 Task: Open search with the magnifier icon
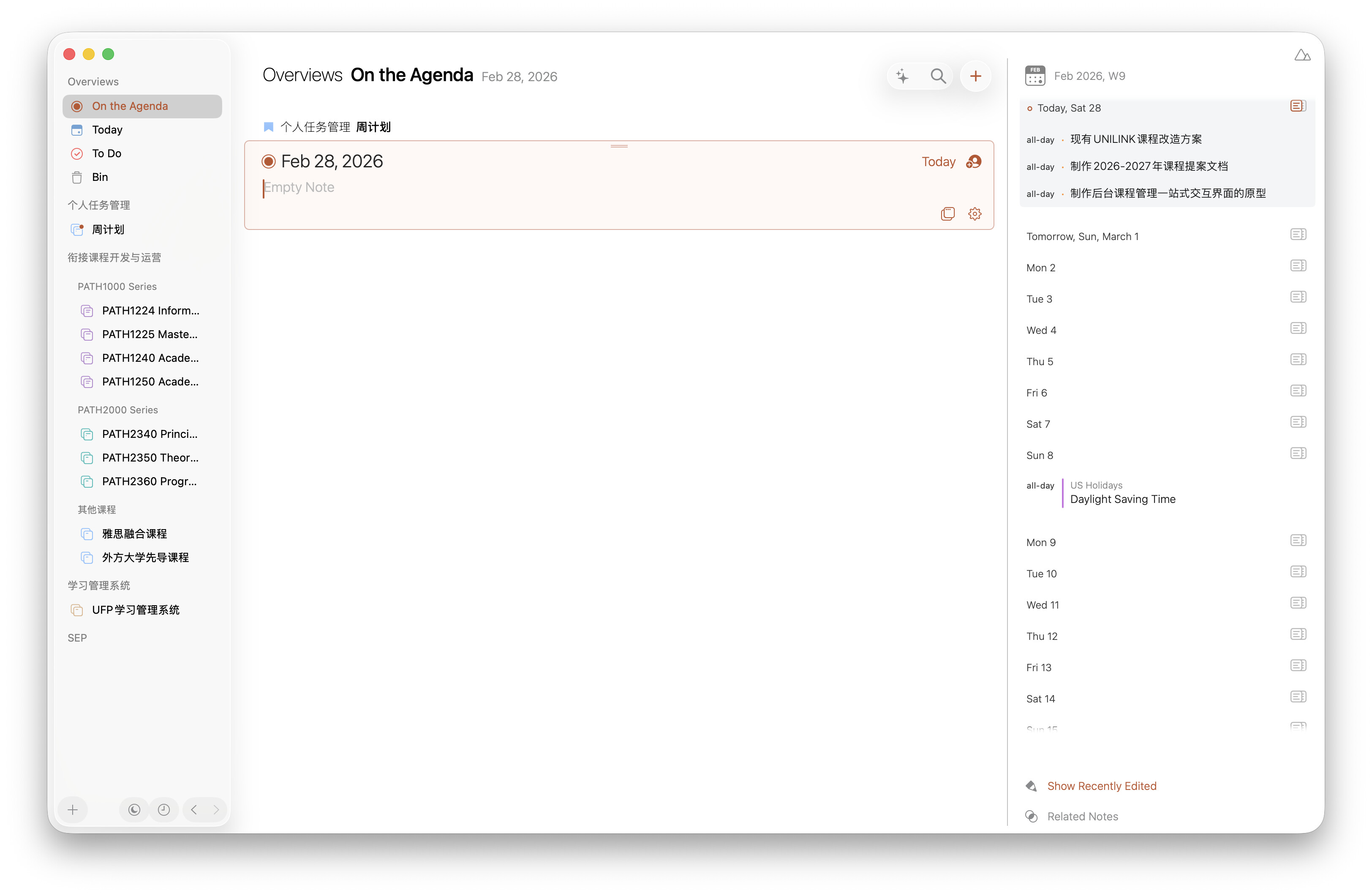click(x=938, y=76)
